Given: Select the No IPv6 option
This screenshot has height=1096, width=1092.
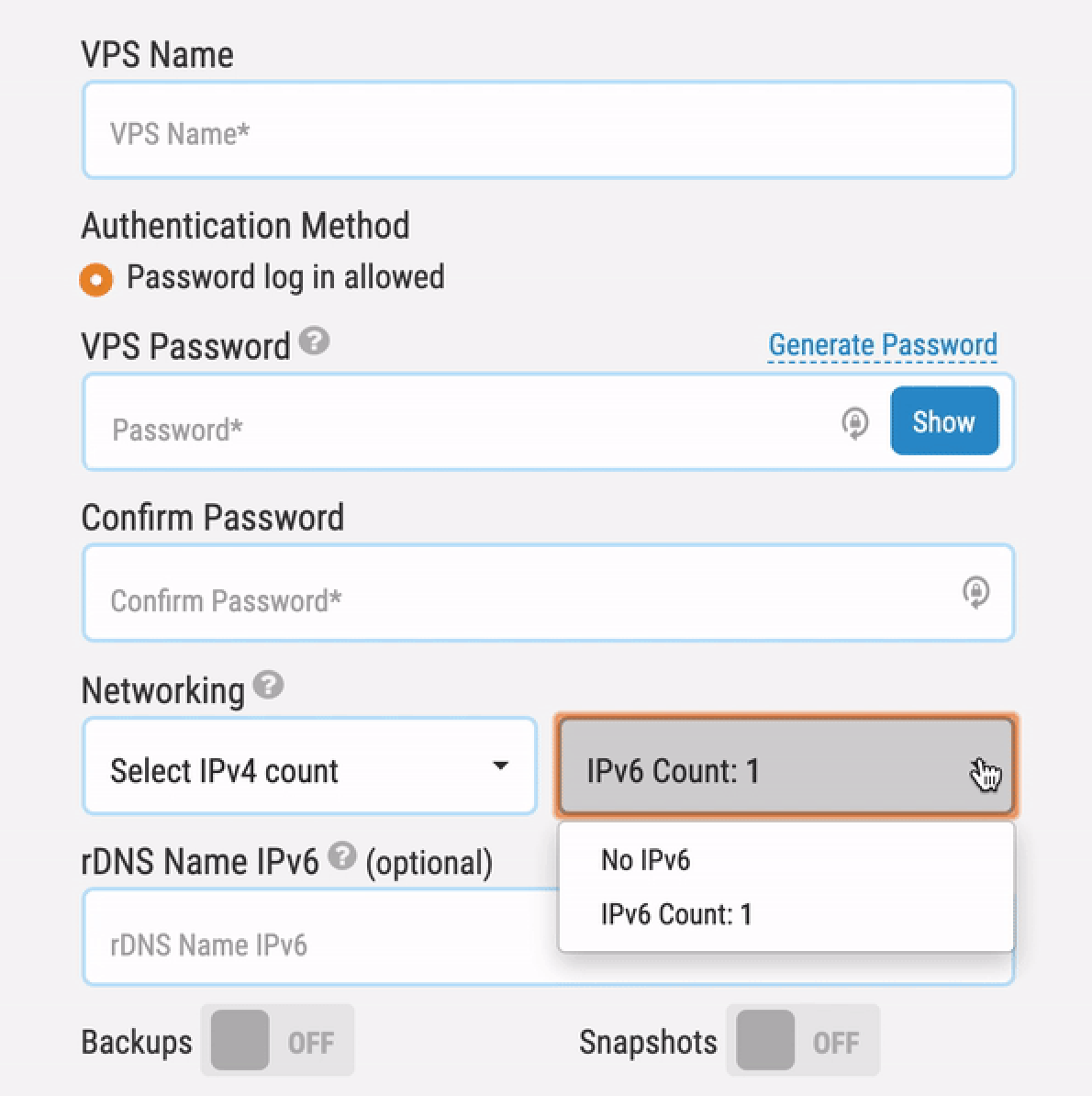Looking at the screenshot, I should [x=645, y=860].
